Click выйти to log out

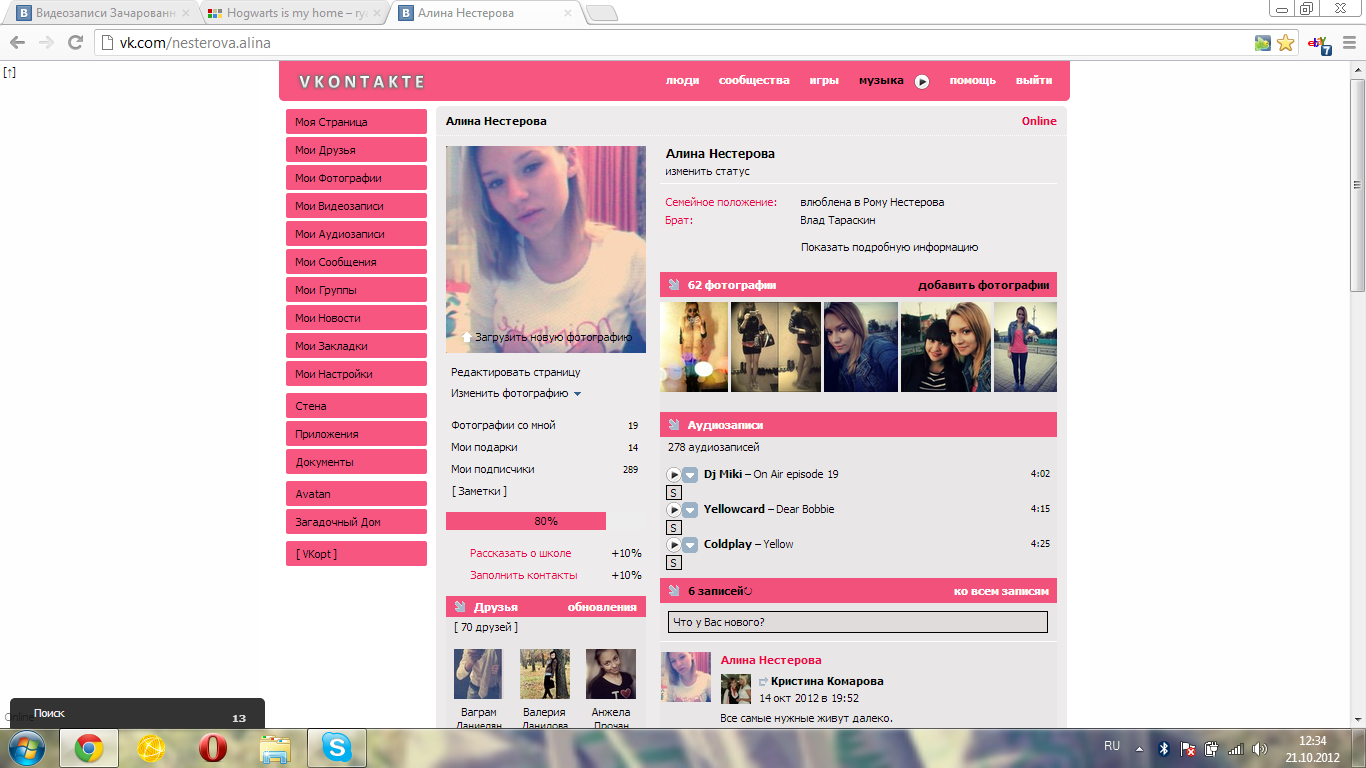[x=1034, y=81]
